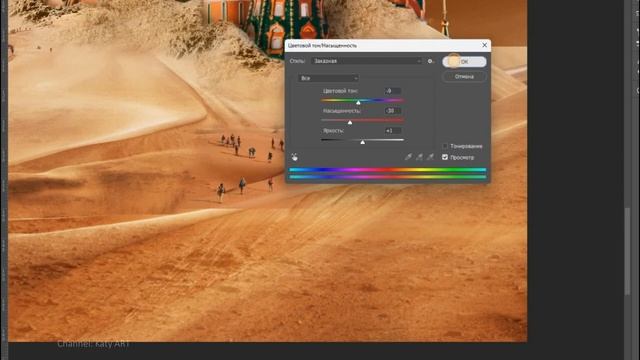This screenshot has width=640, height=360.
Task: Click the hue rainbow slider handle
Action: pyautogui.click(x=358, y=103)
